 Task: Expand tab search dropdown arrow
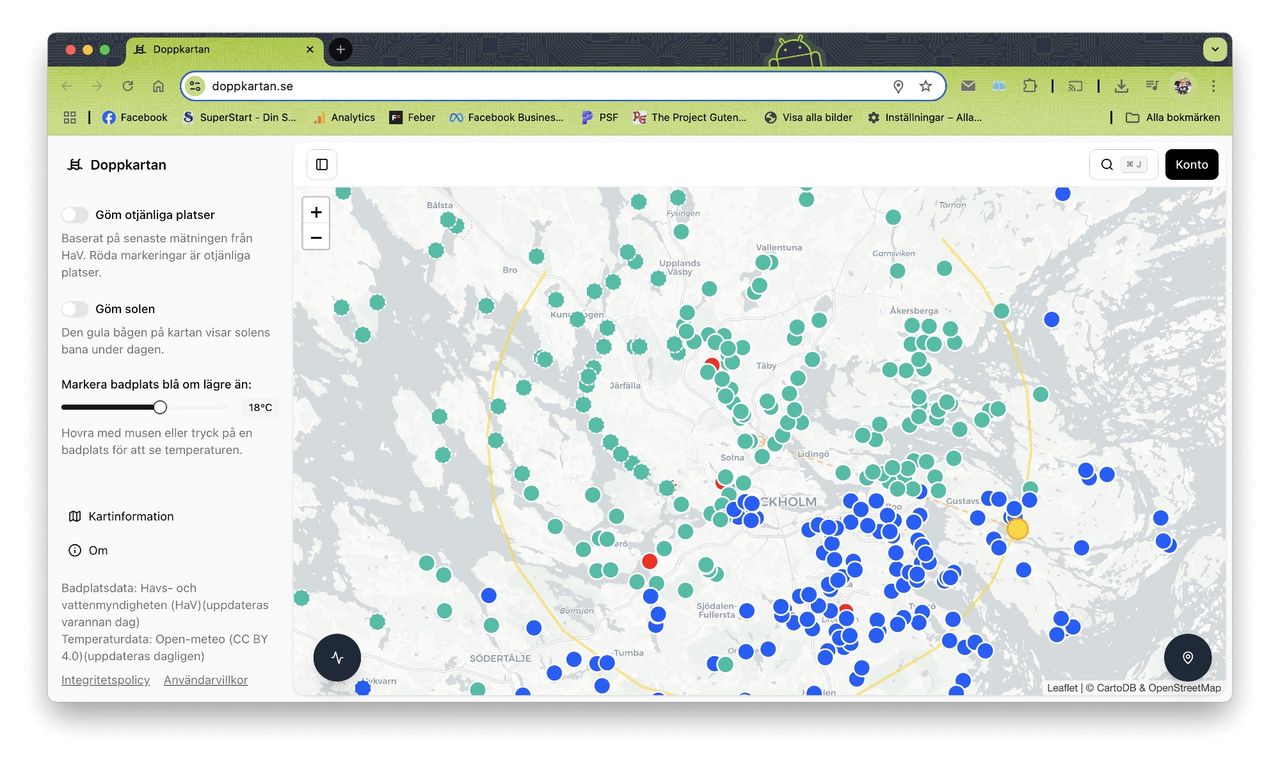pos(1215,49)
